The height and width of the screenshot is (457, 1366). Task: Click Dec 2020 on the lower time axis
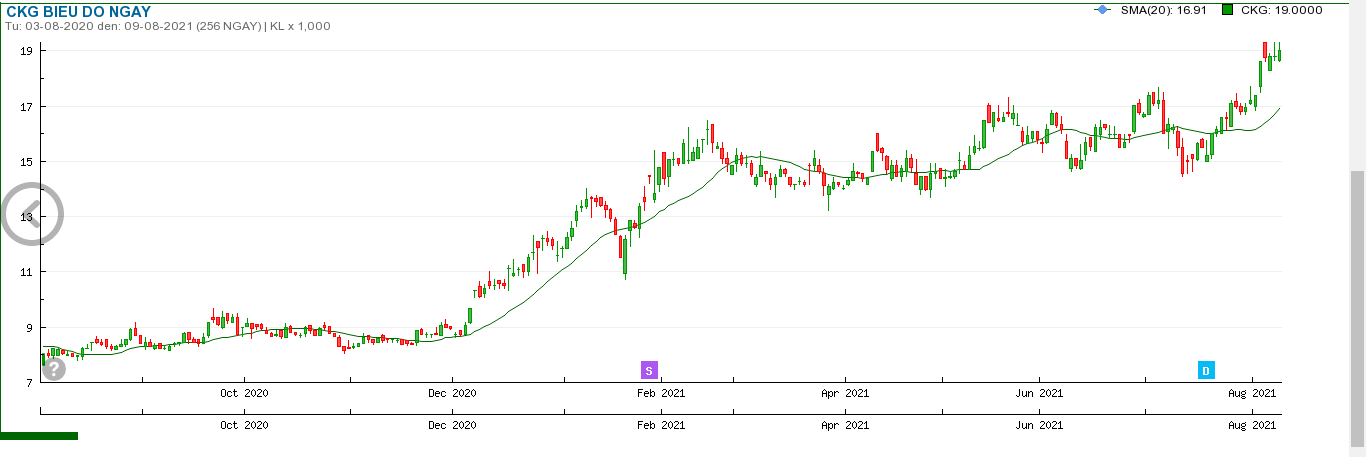click(452, 425)
